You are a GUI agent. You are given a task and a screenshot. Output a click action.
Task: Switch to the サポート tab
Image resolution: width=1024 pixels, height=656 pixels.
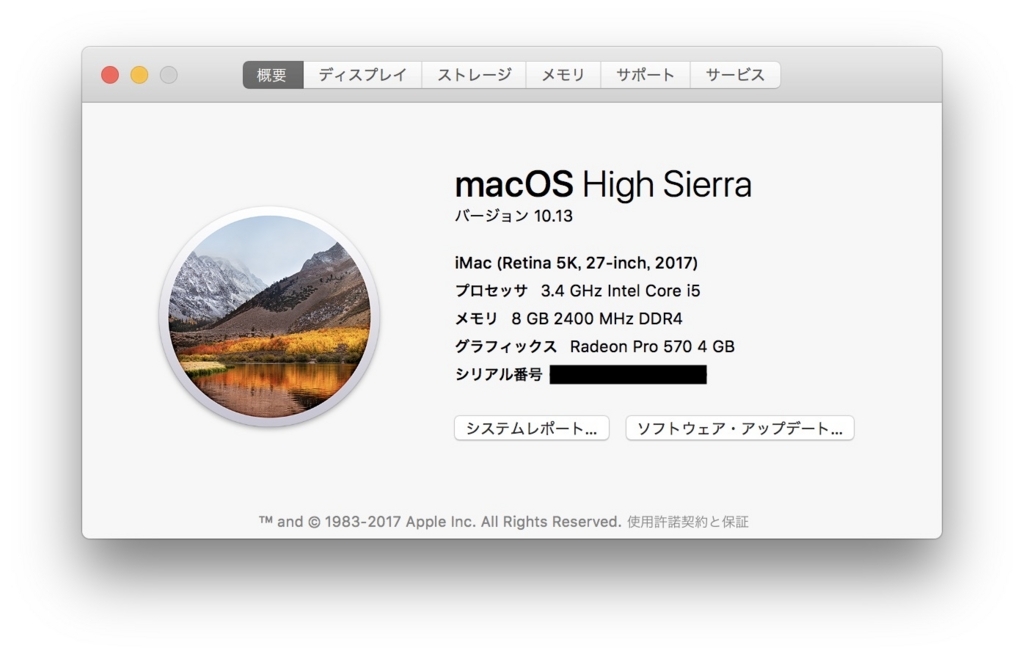644,74
